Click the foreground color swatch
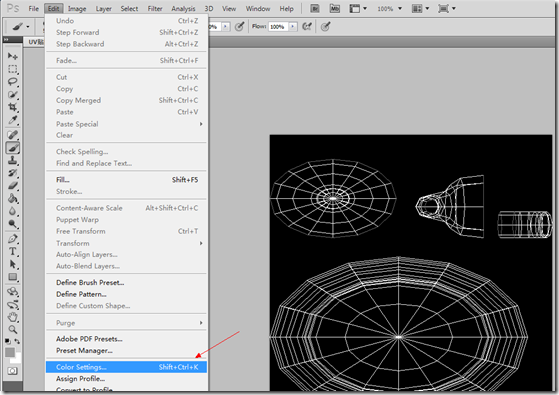The image size is (559, 395). pos(10,352)
